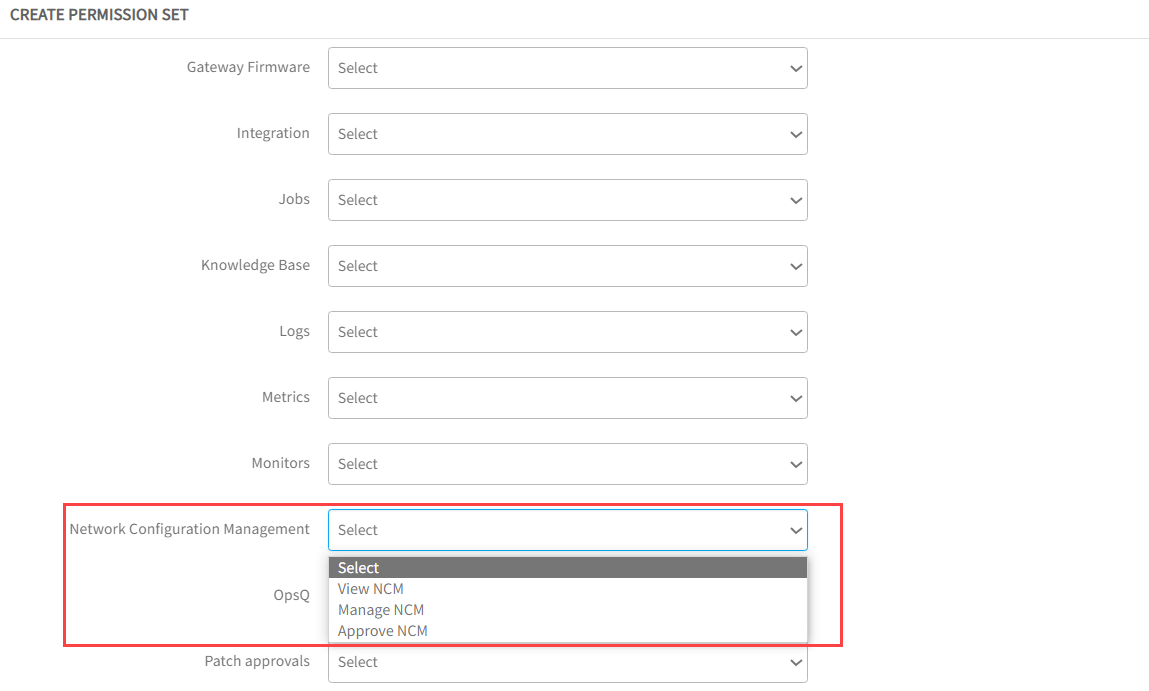
Task: Click the Jobs label
Action: [294, 199]
